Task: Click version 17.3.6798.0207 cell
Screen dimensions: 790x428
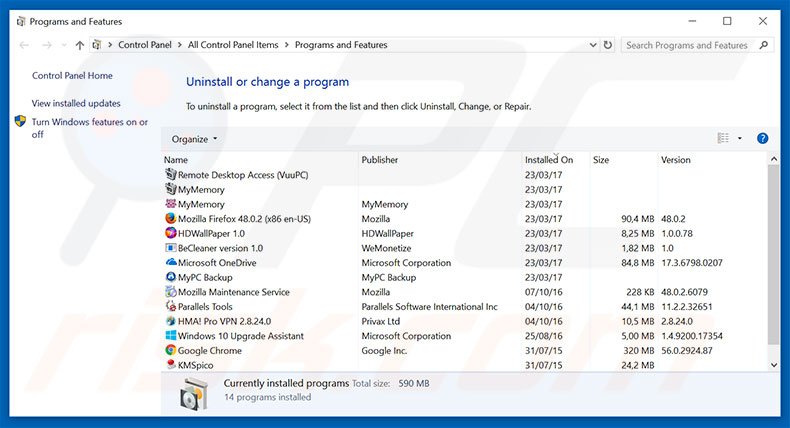Action: [692, 263]
